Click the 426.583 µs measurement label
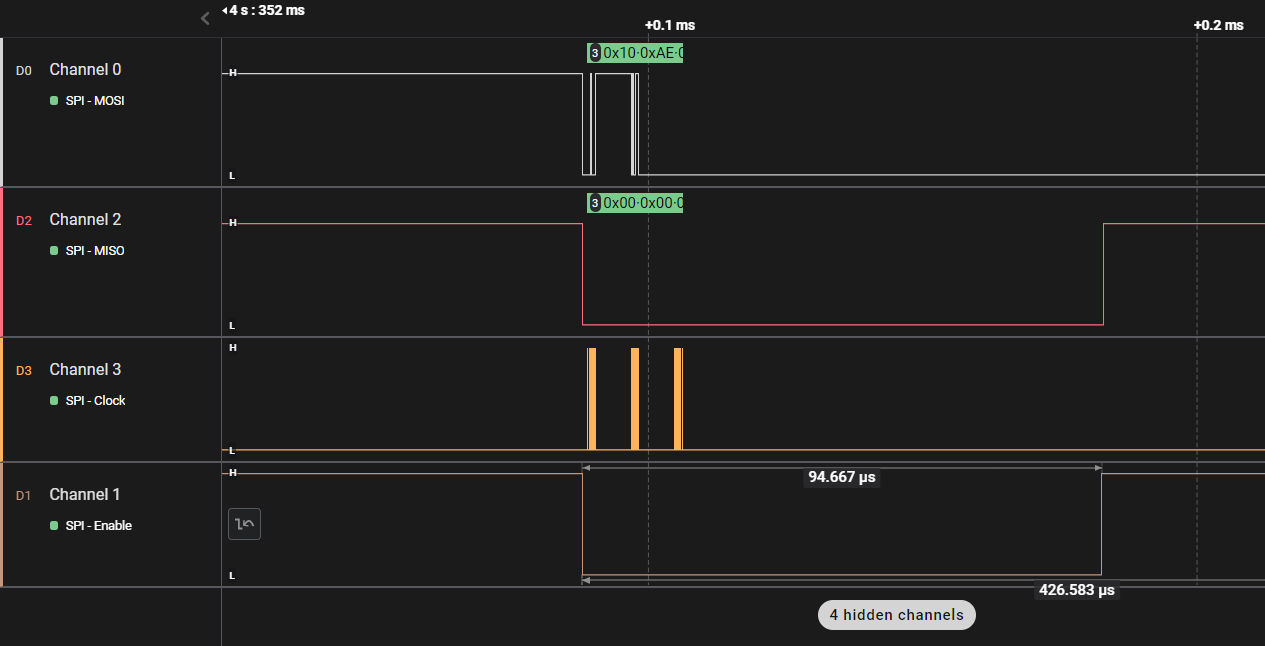 click(x=1076, y=591)
